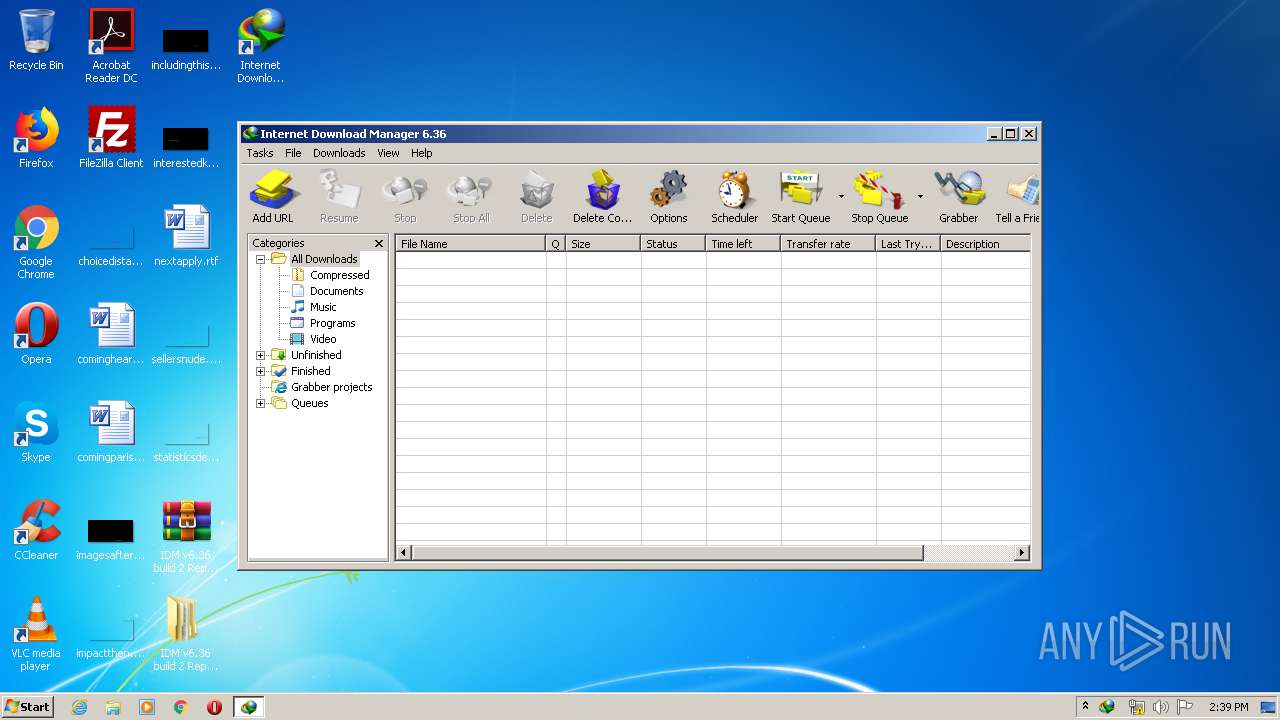1280x720 pixels.
Task: Click the taskbar clock showing 2:39 PM
Action: click(1228, 707)
